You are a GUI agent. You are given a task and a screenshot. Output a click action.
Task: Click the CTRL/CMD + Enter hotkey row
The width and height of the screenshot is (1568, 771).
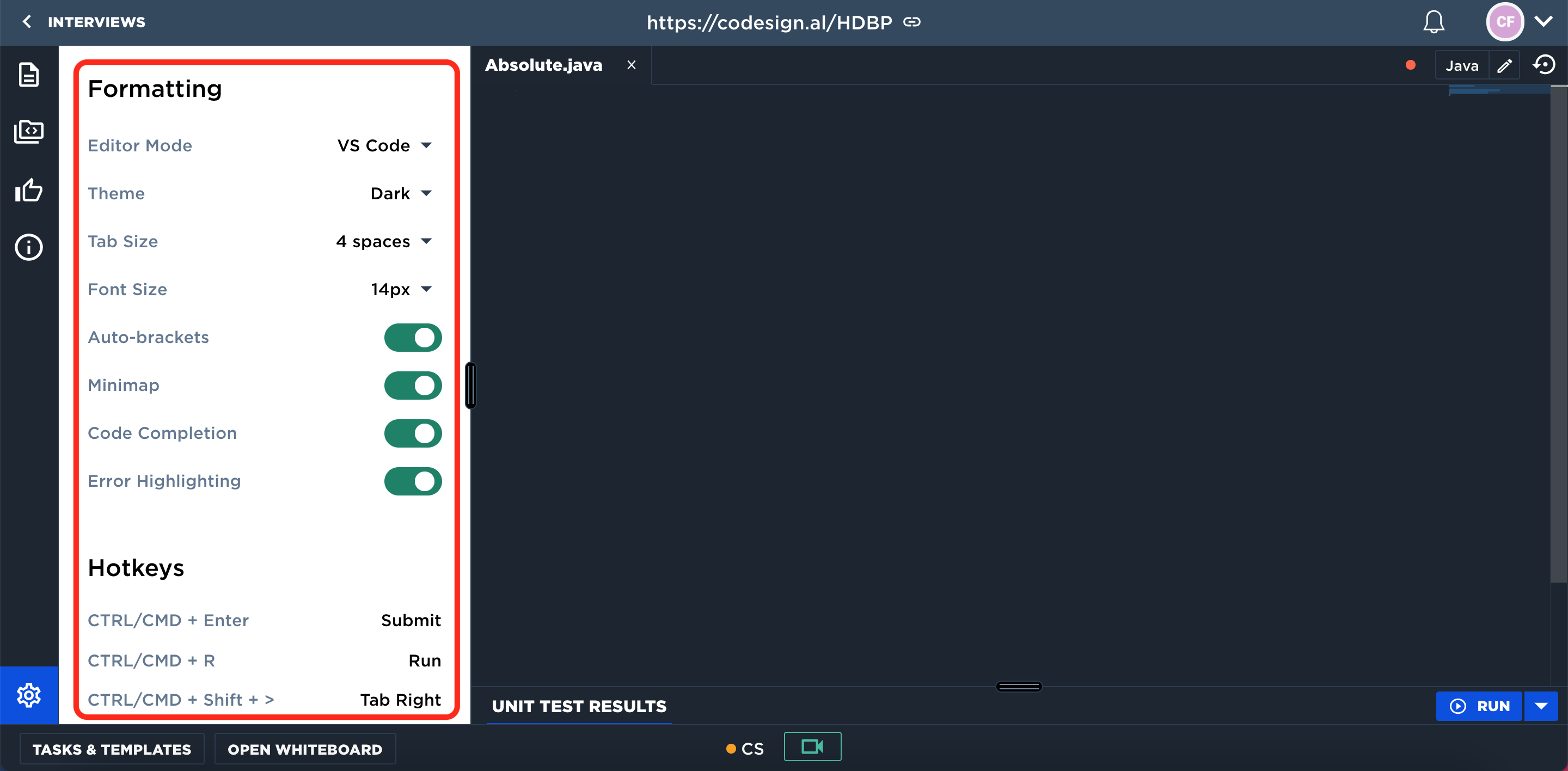coord(264,621)
